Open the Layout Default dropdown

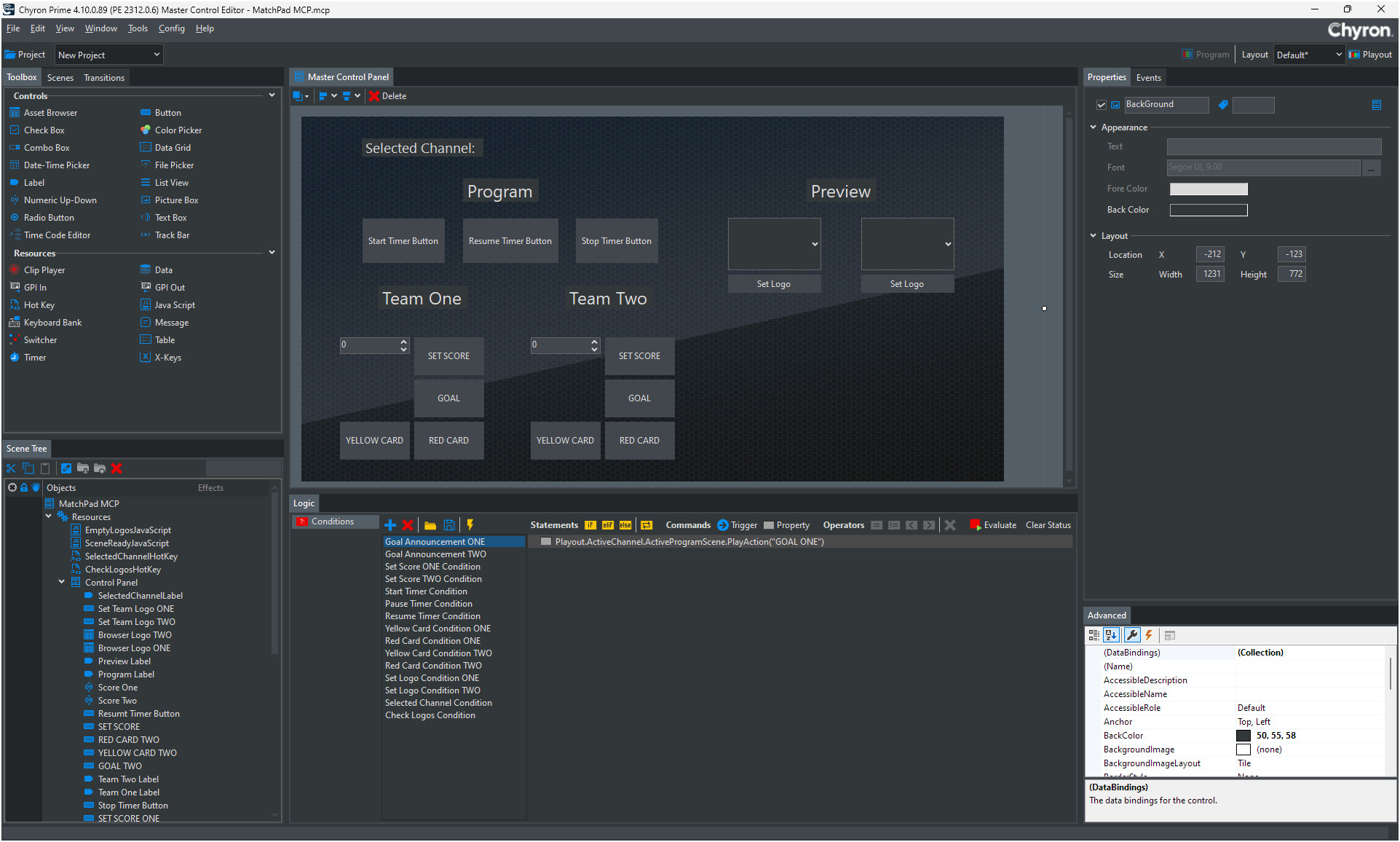point(1337,54)
